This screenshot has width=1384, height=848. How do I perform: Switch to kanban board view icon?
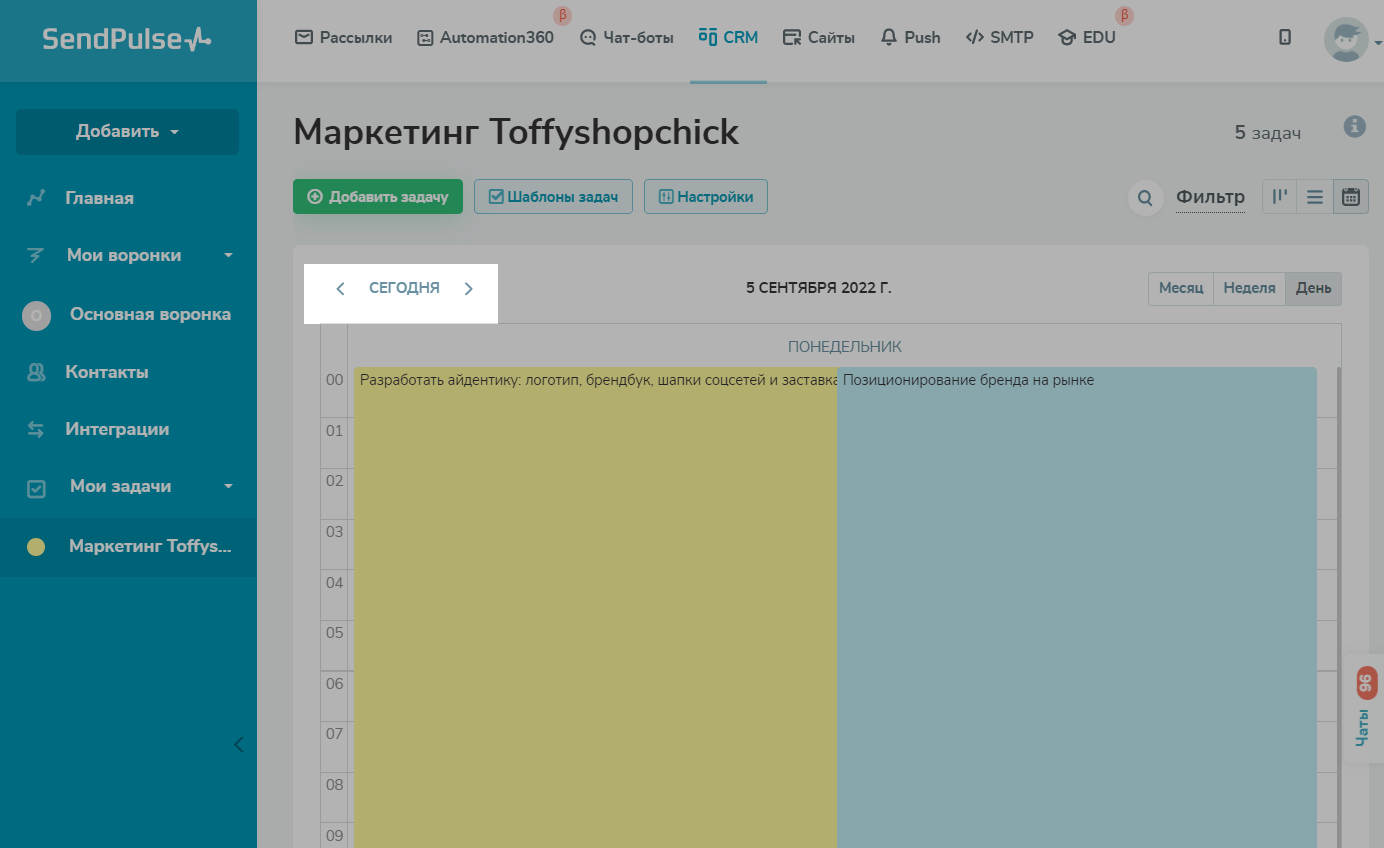tap(1279, 197)
